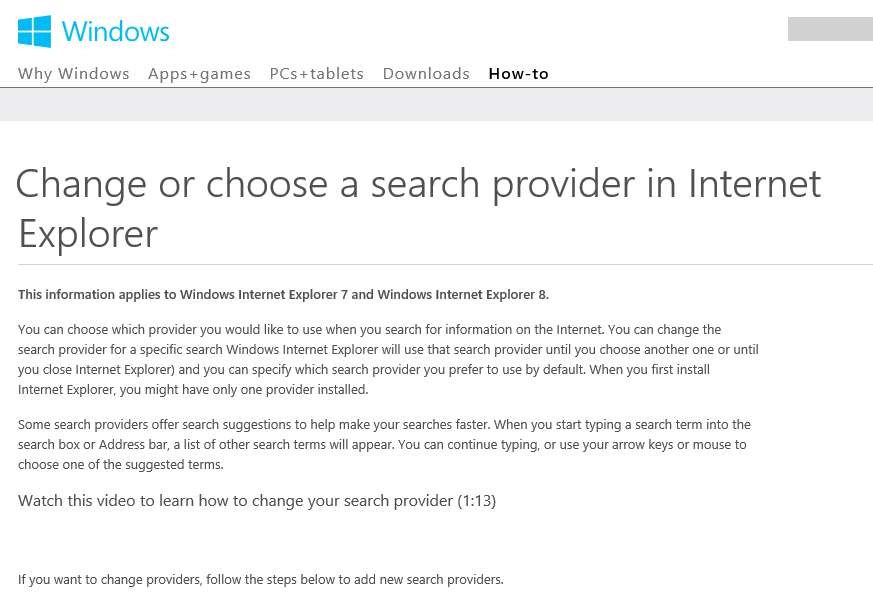
Task: Click the word 'Explorer' on the title's second line
Action: point(88,234)
